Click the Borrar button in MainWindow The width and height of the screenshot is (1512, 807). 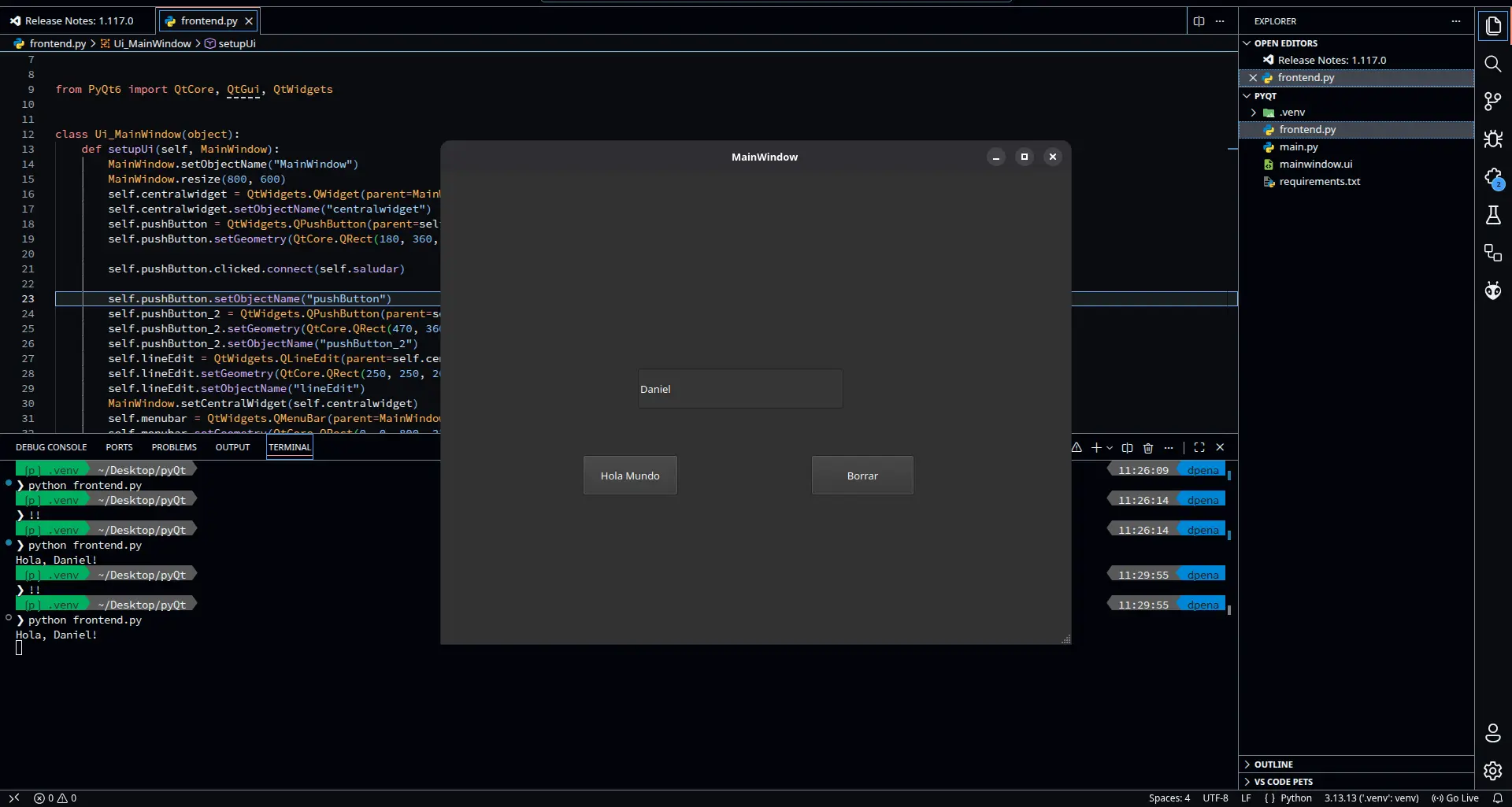(x=862, y=476)
